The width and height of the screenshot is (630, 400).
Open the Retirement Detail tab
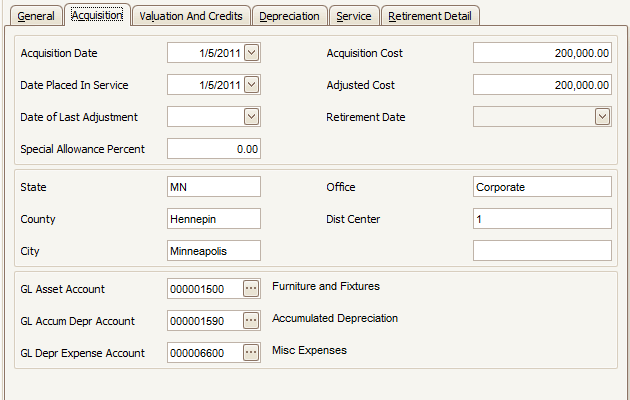click(x=431, y=16)
